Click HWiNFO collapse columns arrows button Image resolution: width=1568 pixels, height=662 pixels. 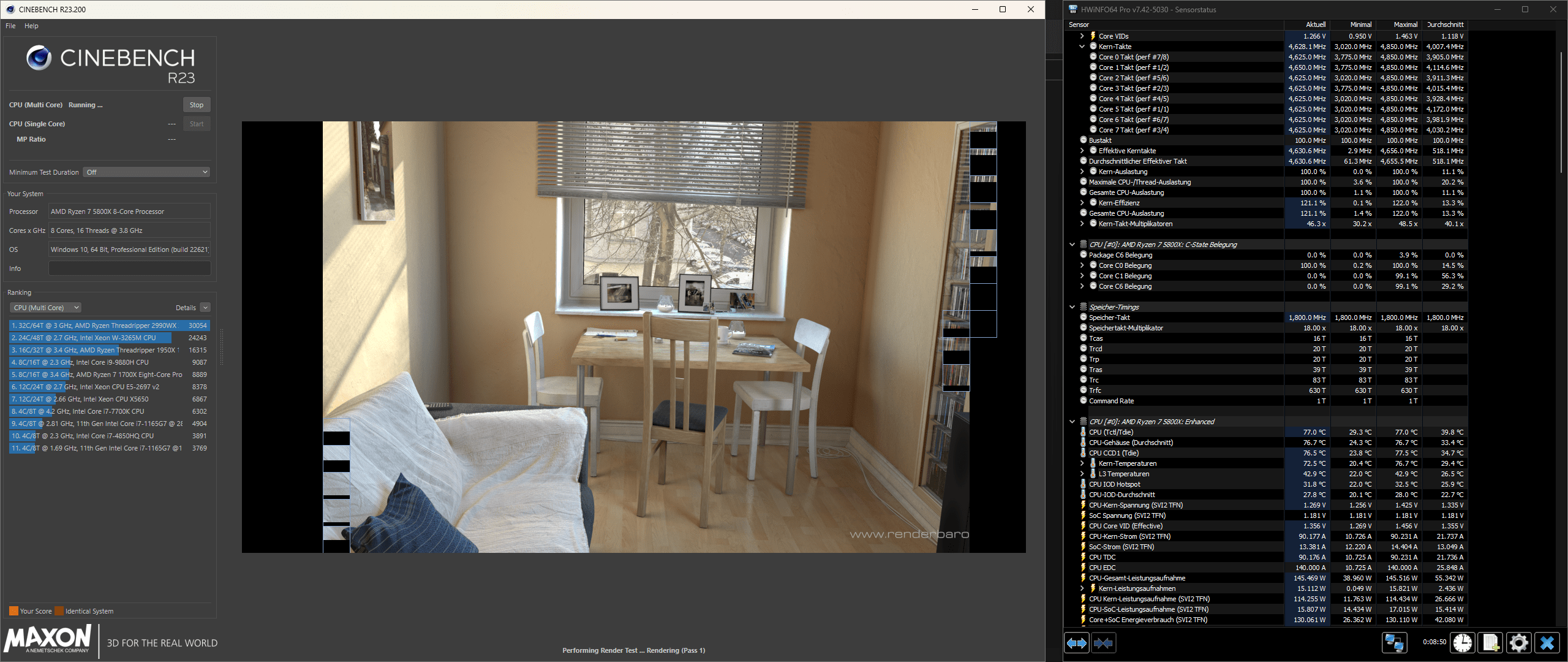(1103, 643)
